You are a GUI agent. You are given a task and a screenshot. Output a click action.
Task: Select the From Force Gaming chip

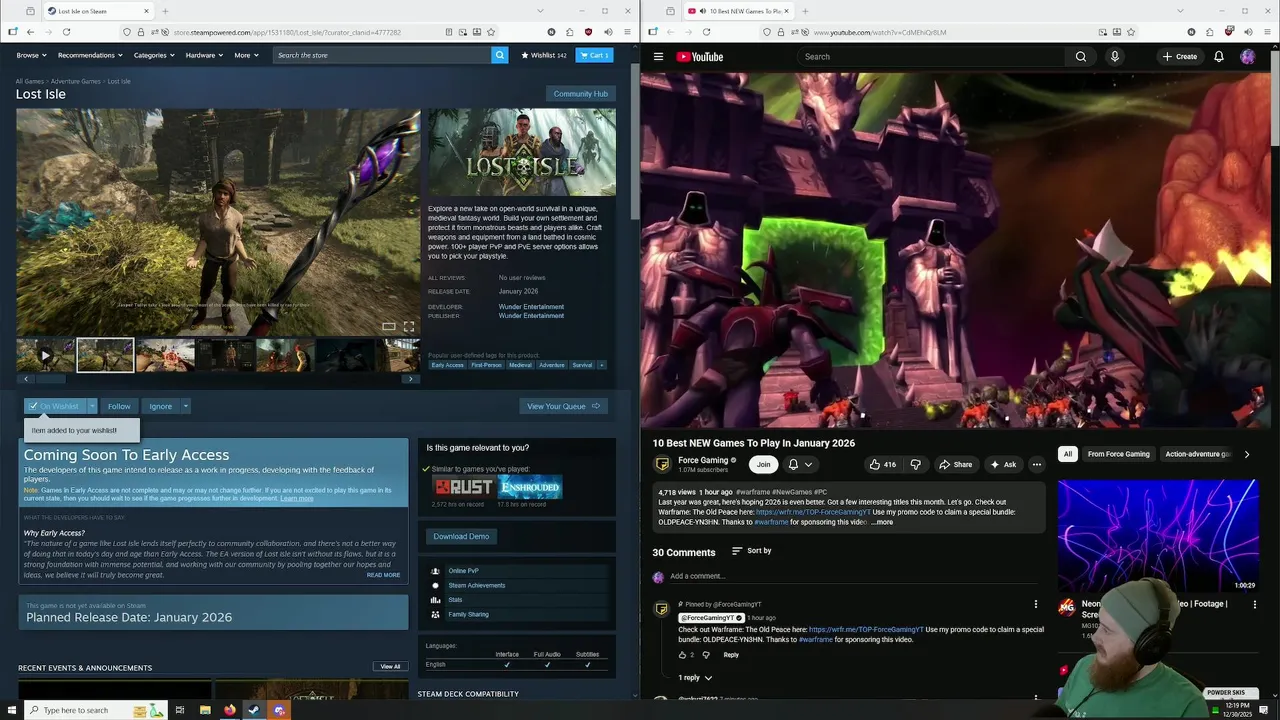pyautogui.click(x=1119, y=454)
